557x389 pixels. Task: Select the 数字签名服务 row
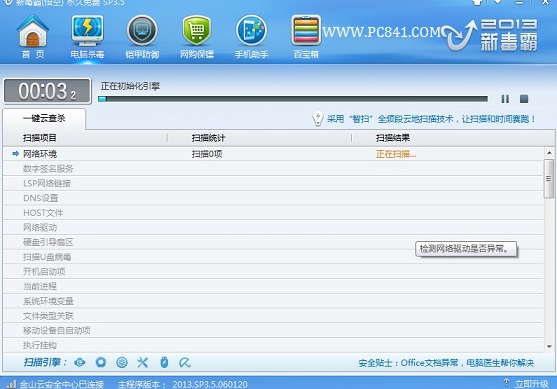click(x=273, y=168)
